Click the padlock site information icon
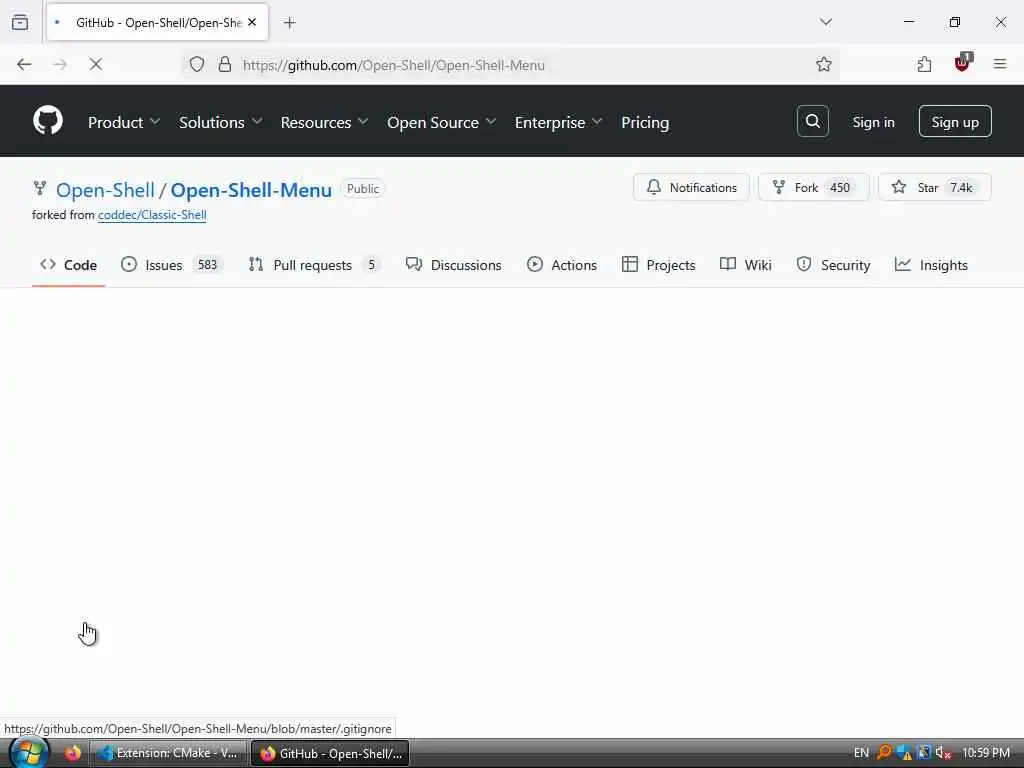1024x768 pixels. pos(225,64)
